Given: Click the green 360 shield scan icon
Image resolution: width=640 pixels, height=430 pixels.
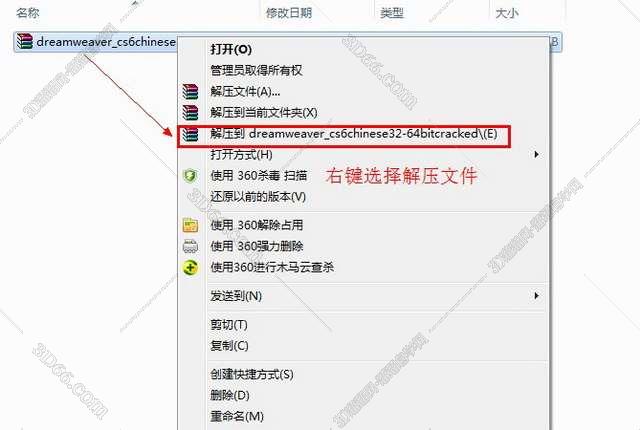Looking at the screenshot, I should point(190,176).
